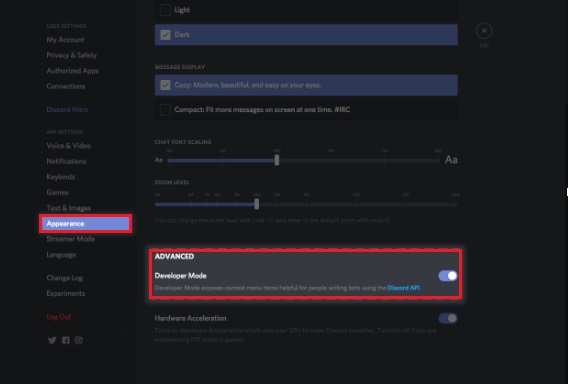Click the ADVANCED section heading

click(174, 256)
